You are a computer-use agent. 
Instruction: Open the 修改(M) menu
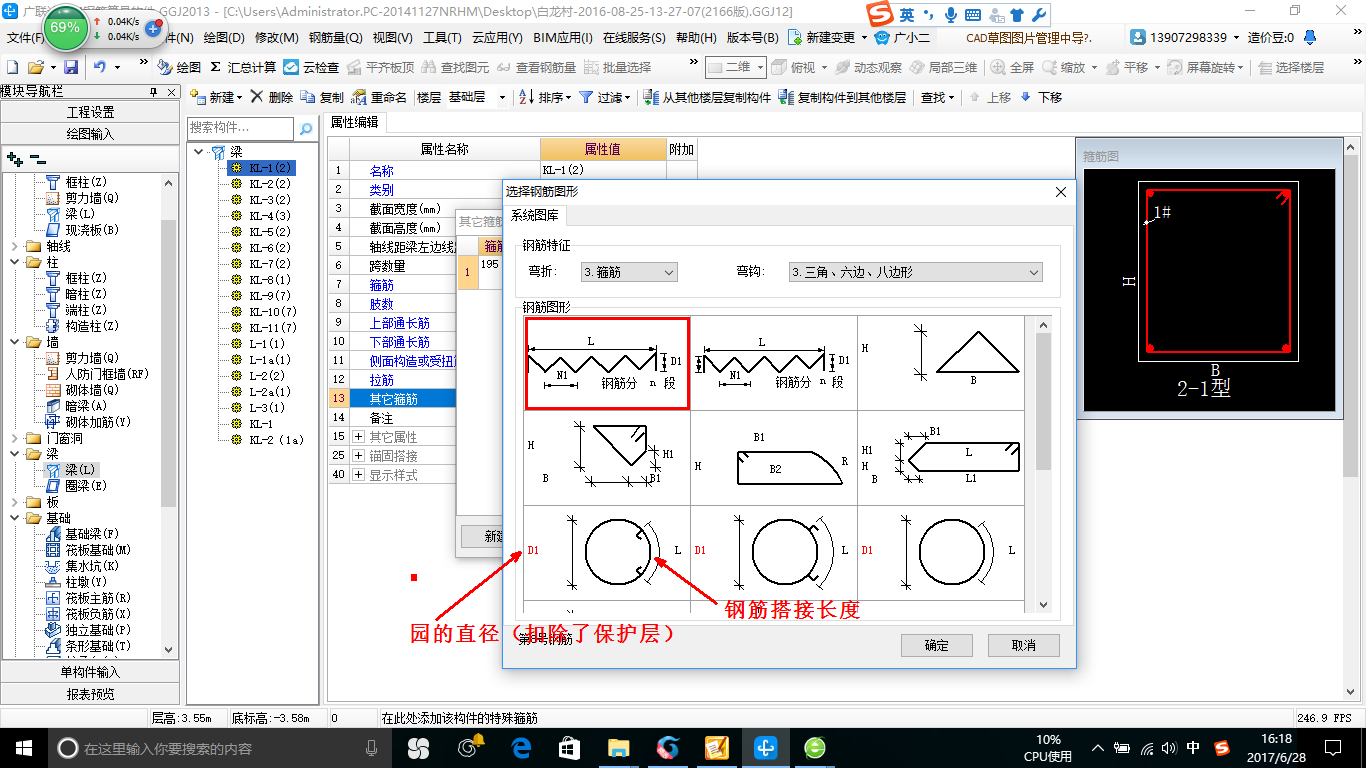(x=277, y=38)
